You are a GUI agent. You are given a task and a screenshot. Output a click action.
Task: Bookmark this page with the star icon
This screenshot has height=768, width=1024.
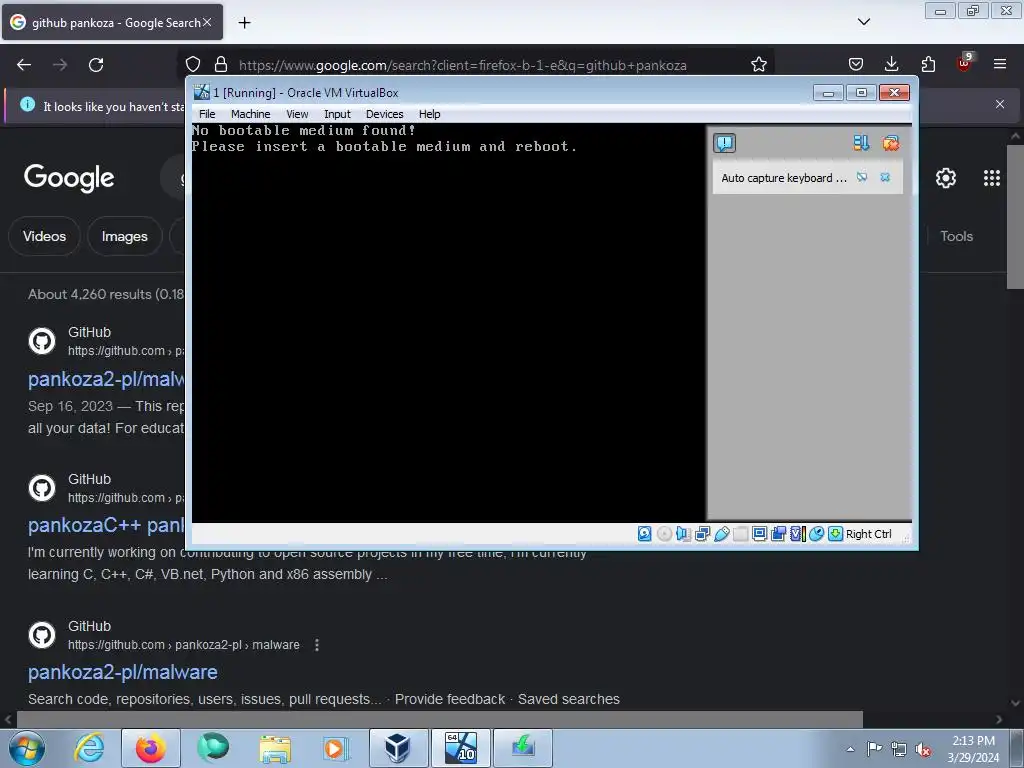(758, 64)
